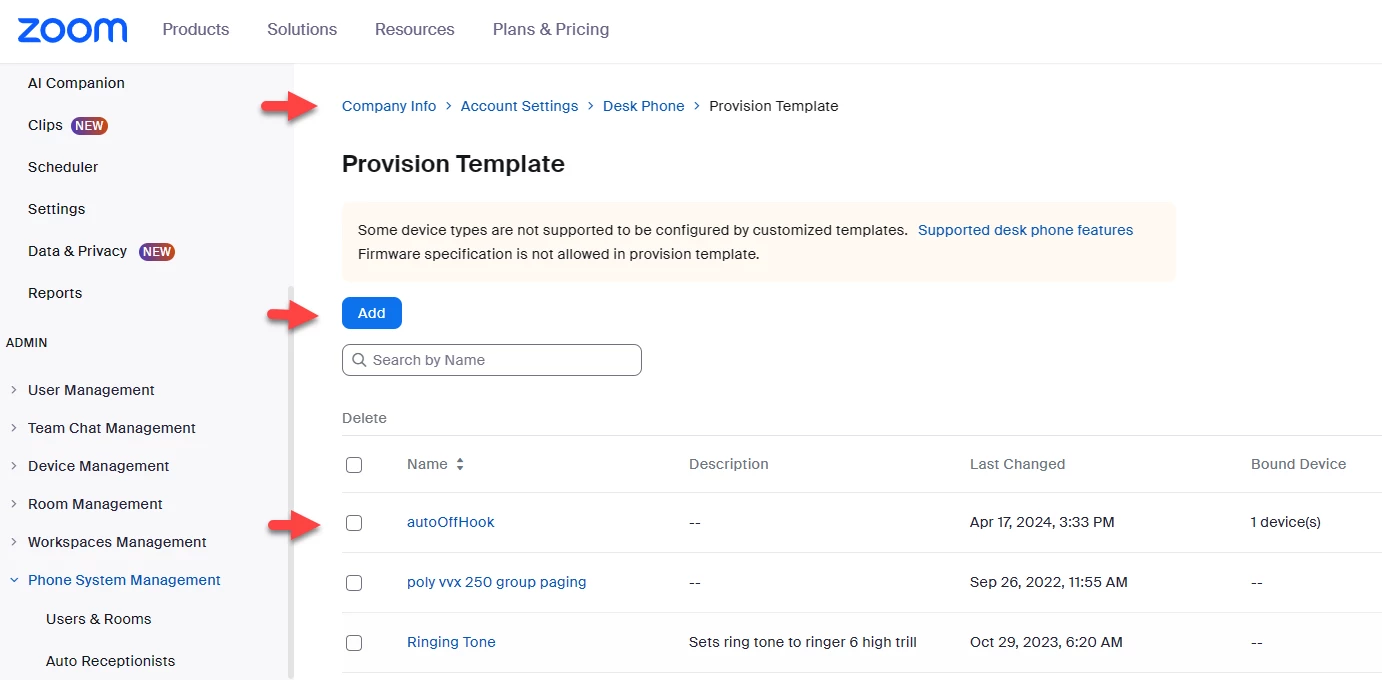This screenshot has width=1382, height=680.
Task: Toggle the select-all header checkbox
Action: (354, 465)
